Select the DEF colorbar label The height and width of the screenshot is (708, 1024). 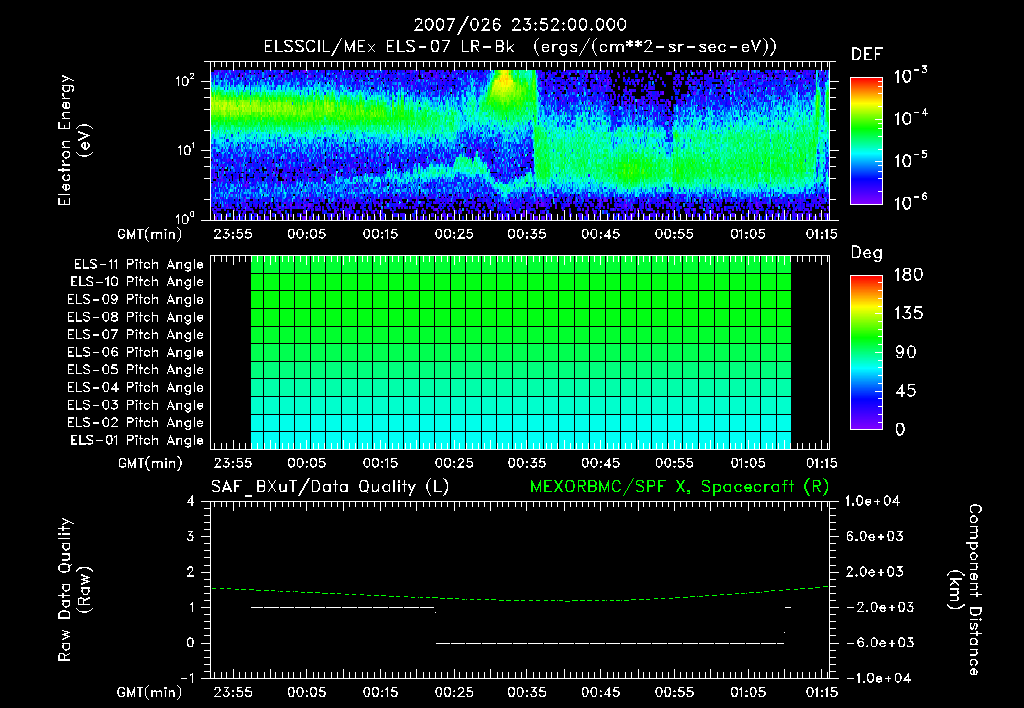[x=867, y=55]
